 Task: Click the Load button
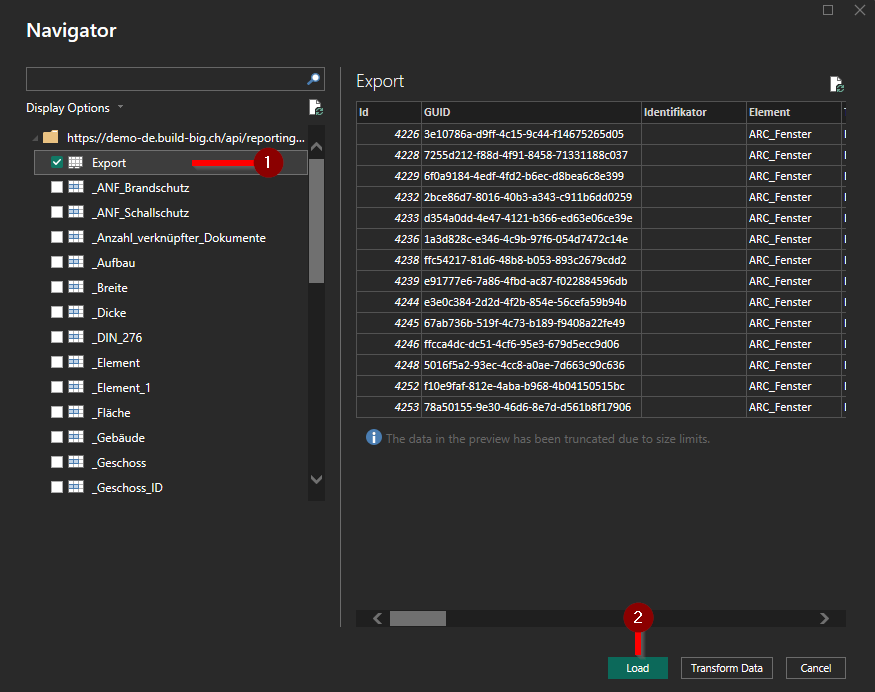coord(637,668)
